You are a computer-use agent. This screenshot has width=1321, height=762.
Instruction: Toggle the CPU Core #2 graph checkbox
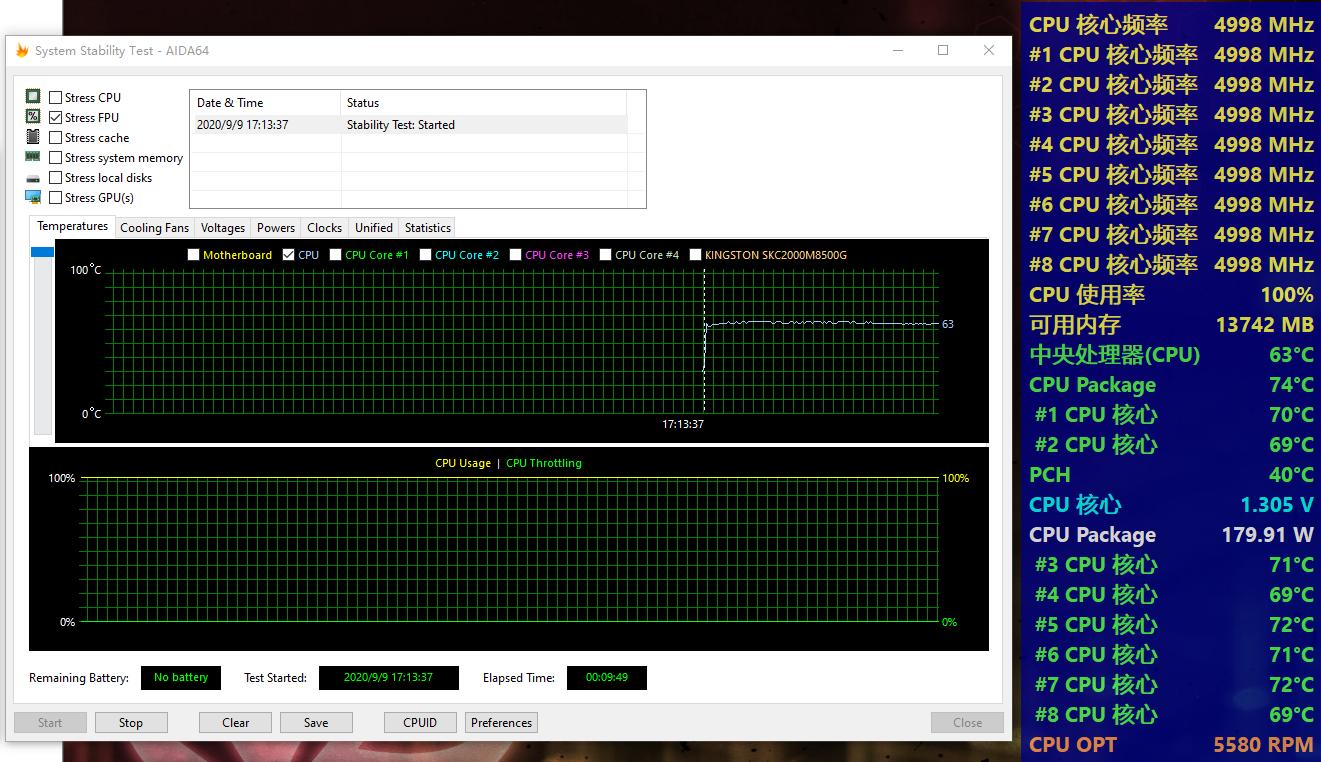[x=426, y=255]
